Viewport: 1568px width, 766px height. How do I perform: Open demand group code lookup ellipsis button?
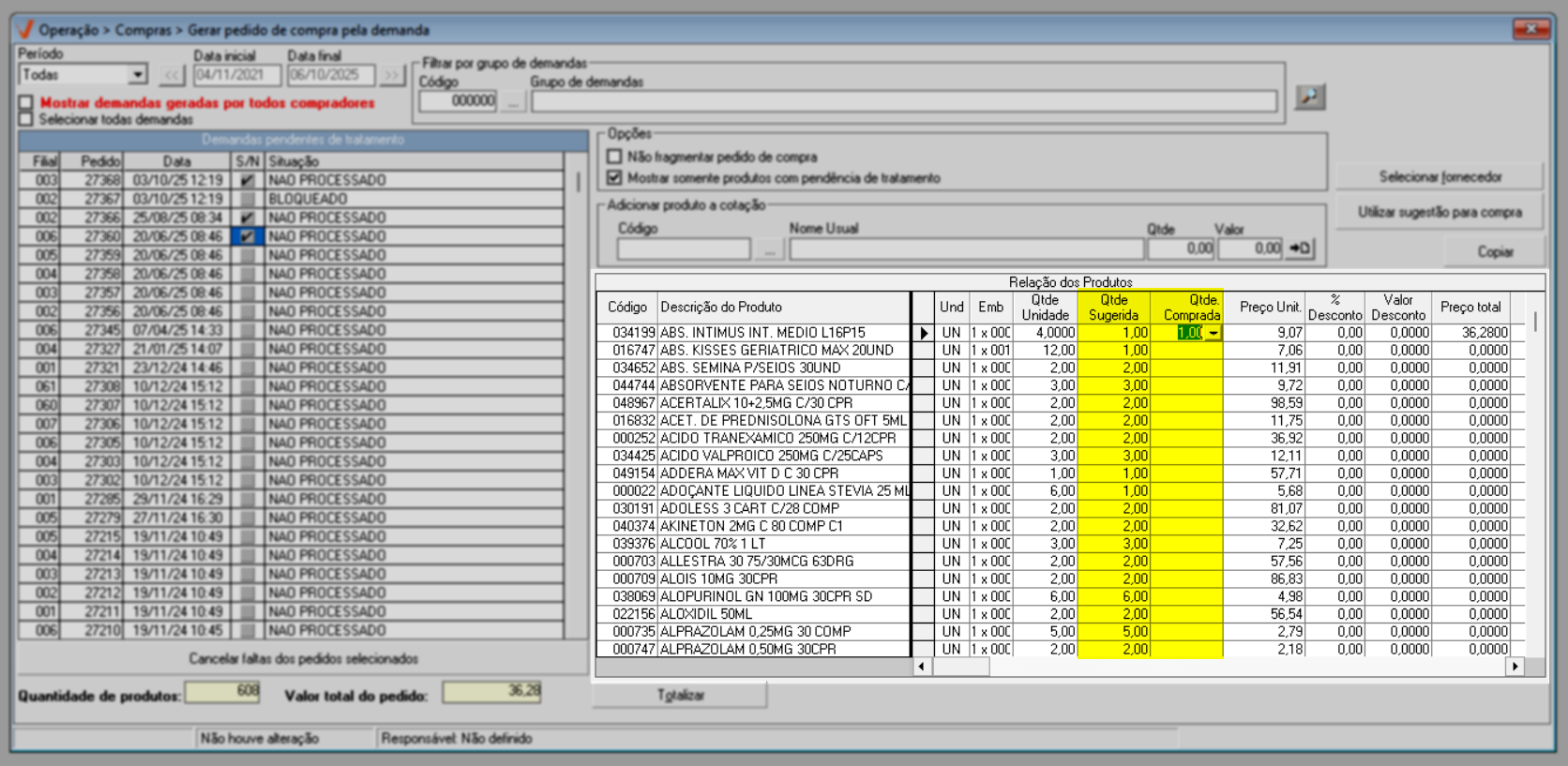512,101
